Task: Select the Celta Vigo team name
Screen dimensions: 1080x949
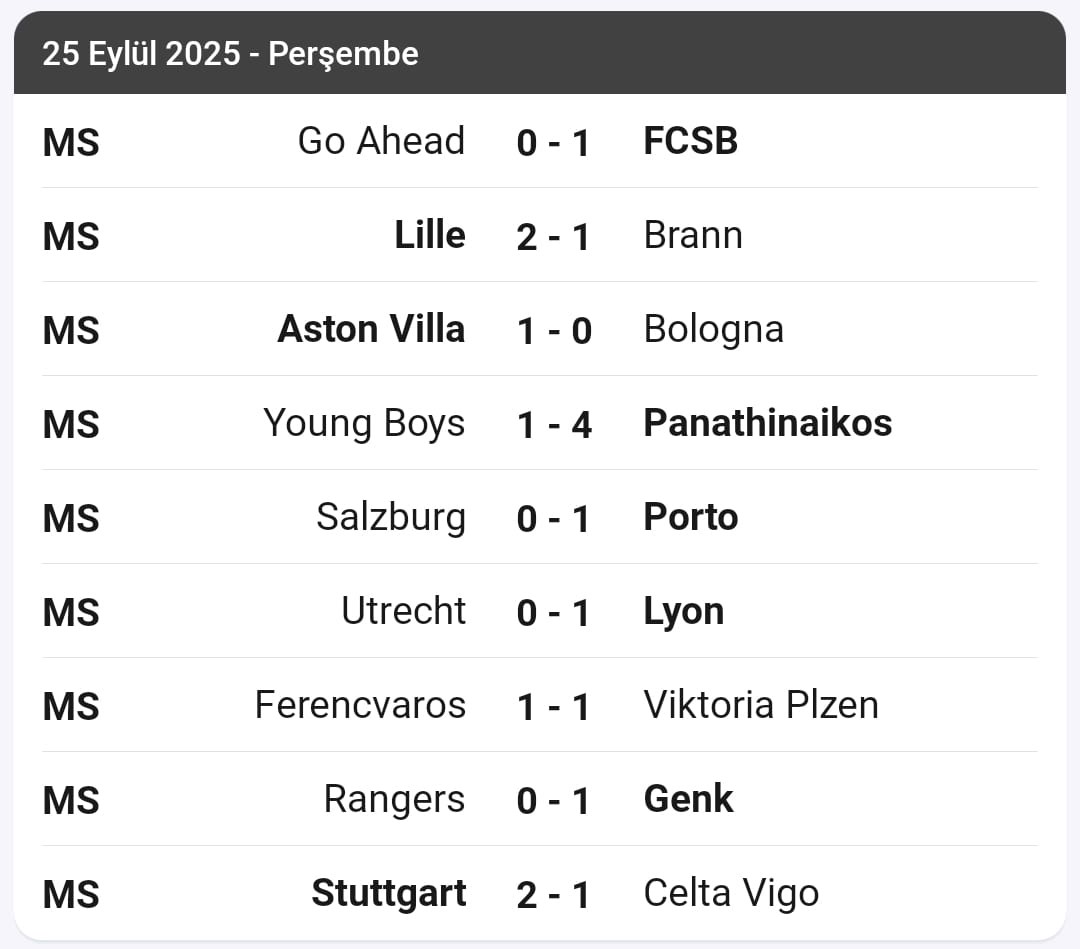Action: click(731, 895)
